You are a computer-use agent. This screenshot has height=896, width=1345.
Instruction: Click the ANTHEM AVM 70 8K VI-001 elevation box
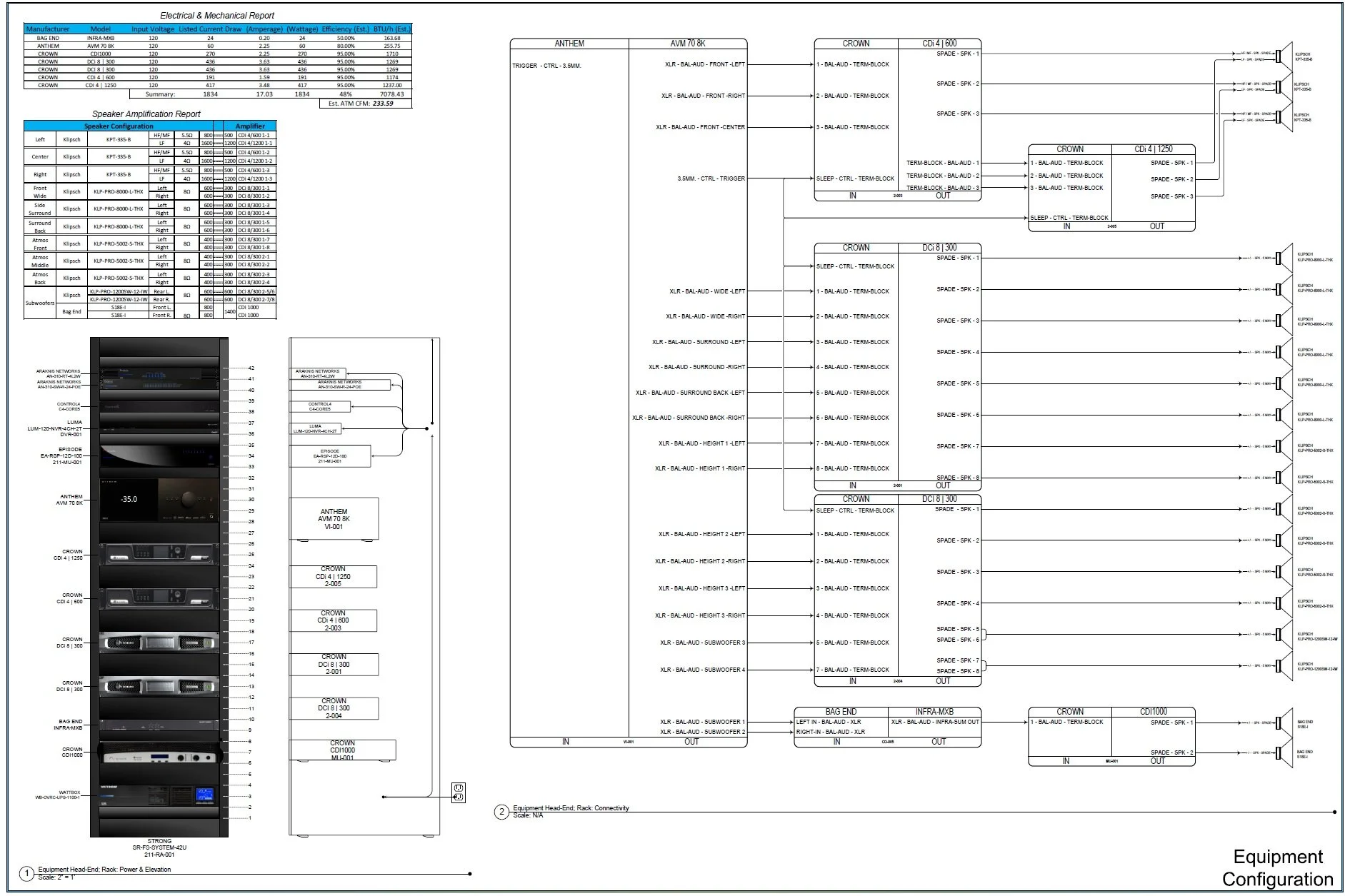point(334,519)
